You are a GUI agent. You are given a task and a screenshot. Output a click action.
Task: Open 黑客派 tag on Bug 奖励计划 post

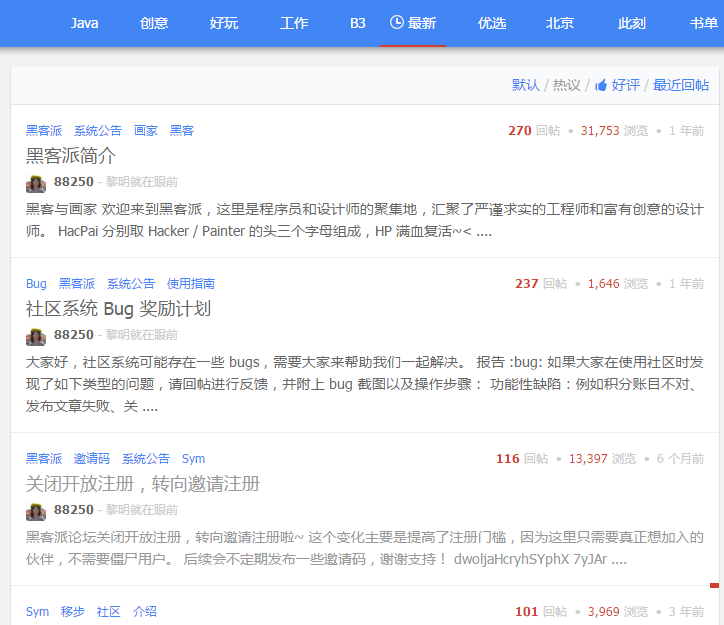pyautogui.click(x=77, y=283)
